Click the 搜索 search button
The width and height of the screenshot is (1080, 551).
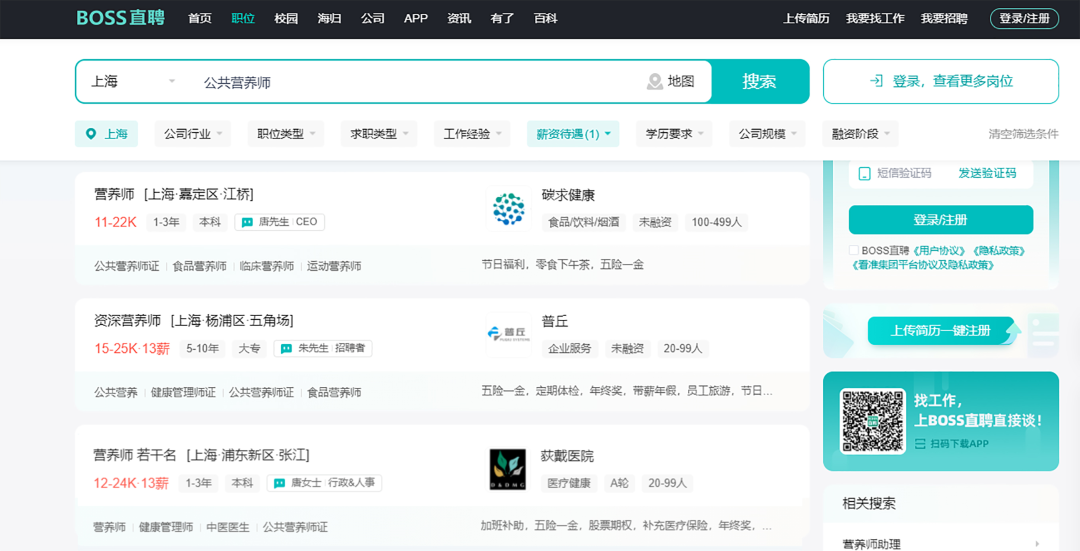point(759,82)
